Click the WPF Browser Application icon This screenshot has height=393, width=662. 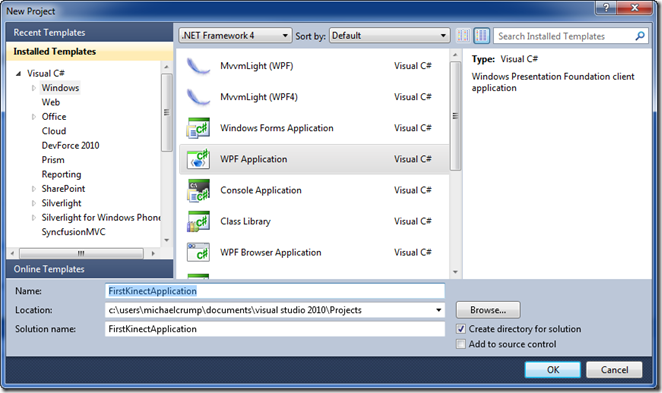(198, 252)
